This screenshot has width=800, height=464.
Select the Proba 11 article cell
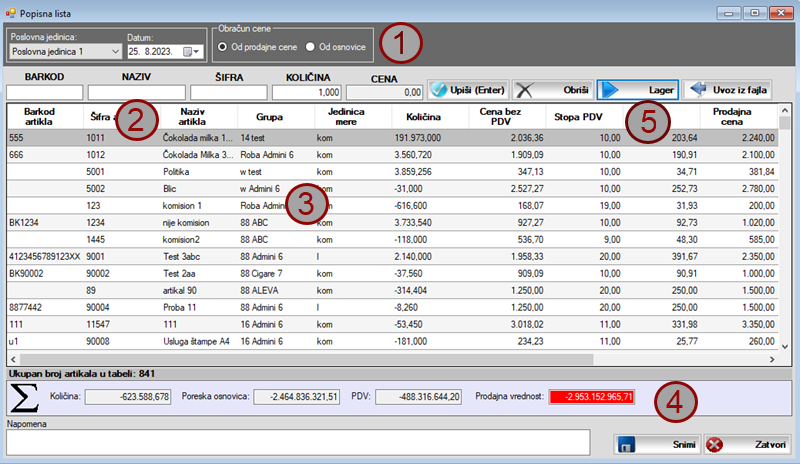(199, 307)
